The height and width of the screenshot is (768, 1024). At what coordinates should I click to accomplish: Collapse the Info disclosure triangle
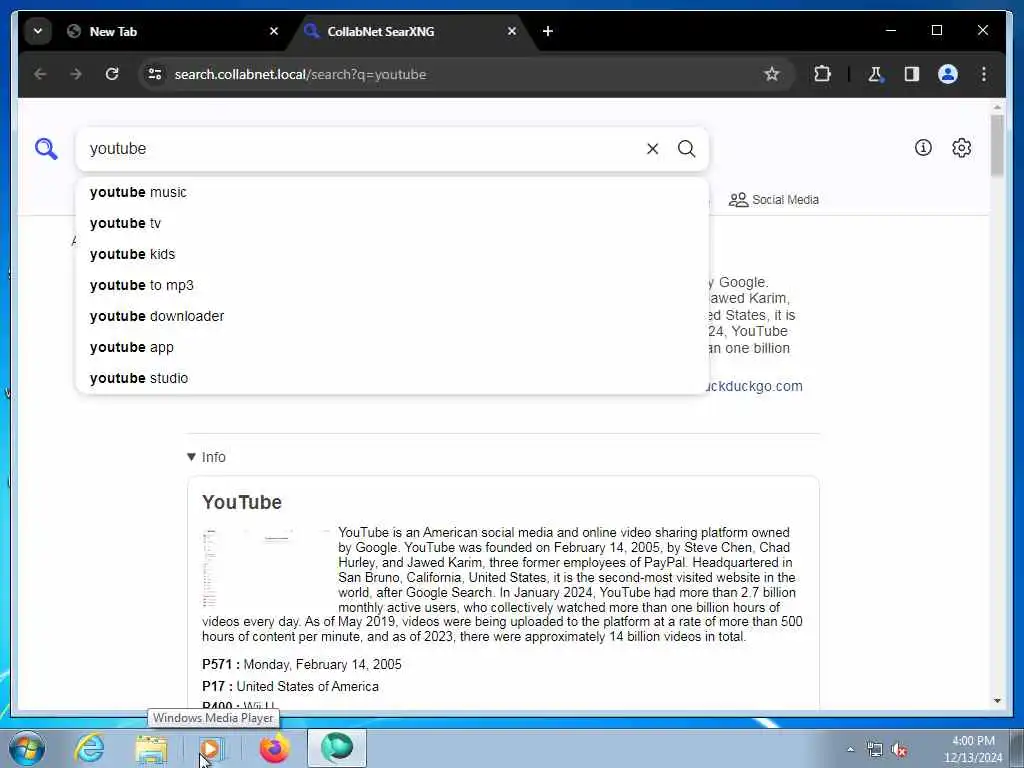191,457
